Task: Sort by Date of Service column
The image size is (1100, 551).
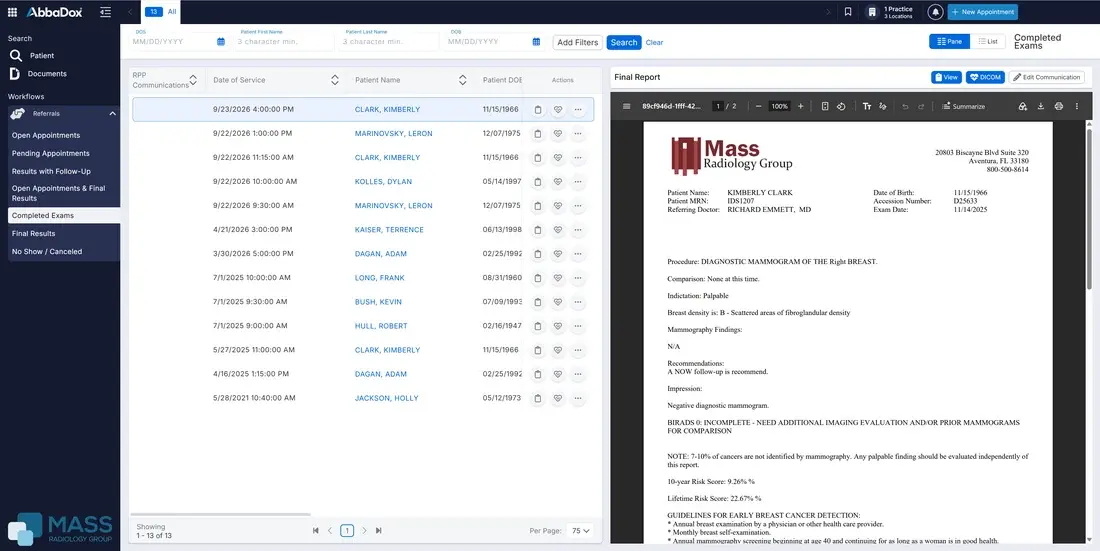Action: tap(335, 80)
